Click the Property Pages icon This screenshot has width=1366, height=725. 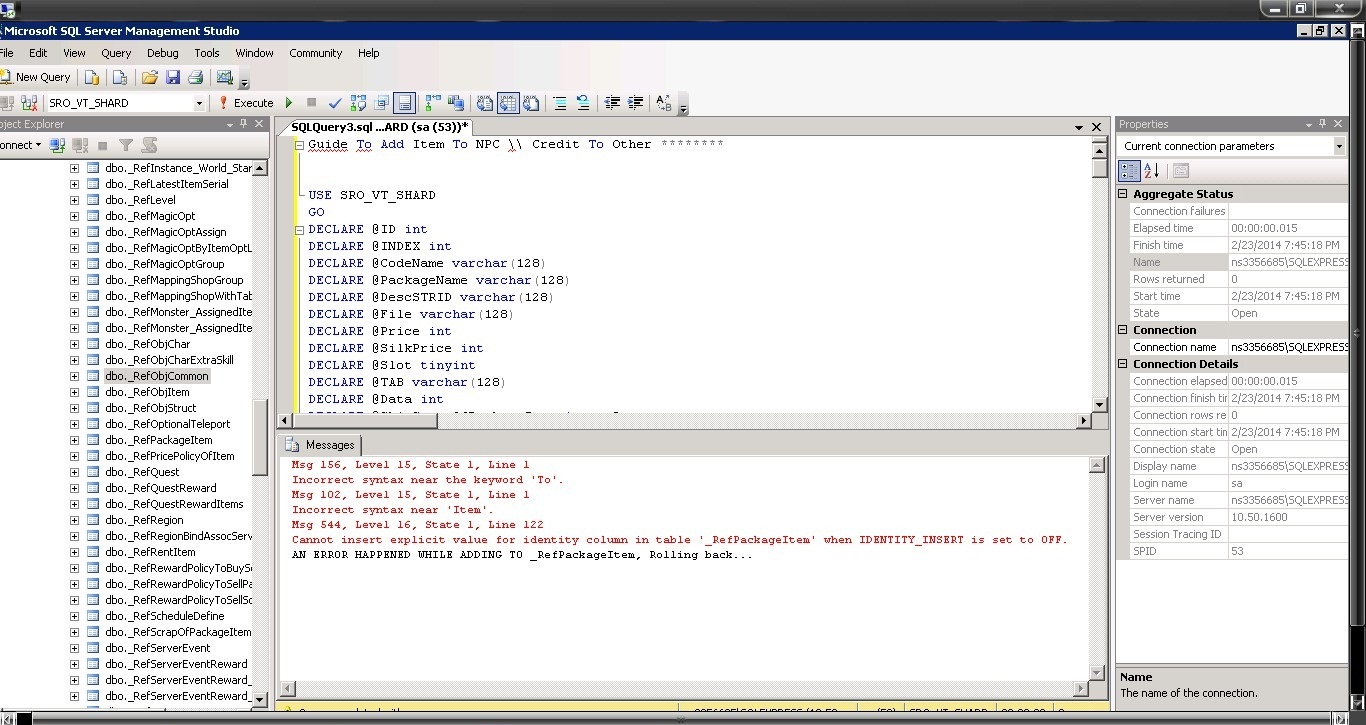(x=1180, y=171)
